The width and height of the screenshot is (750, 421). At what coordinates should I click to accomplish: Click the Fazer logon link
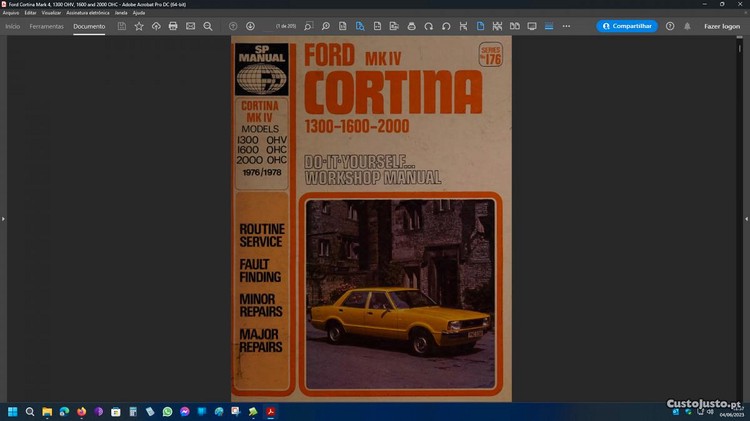[722, 26]
